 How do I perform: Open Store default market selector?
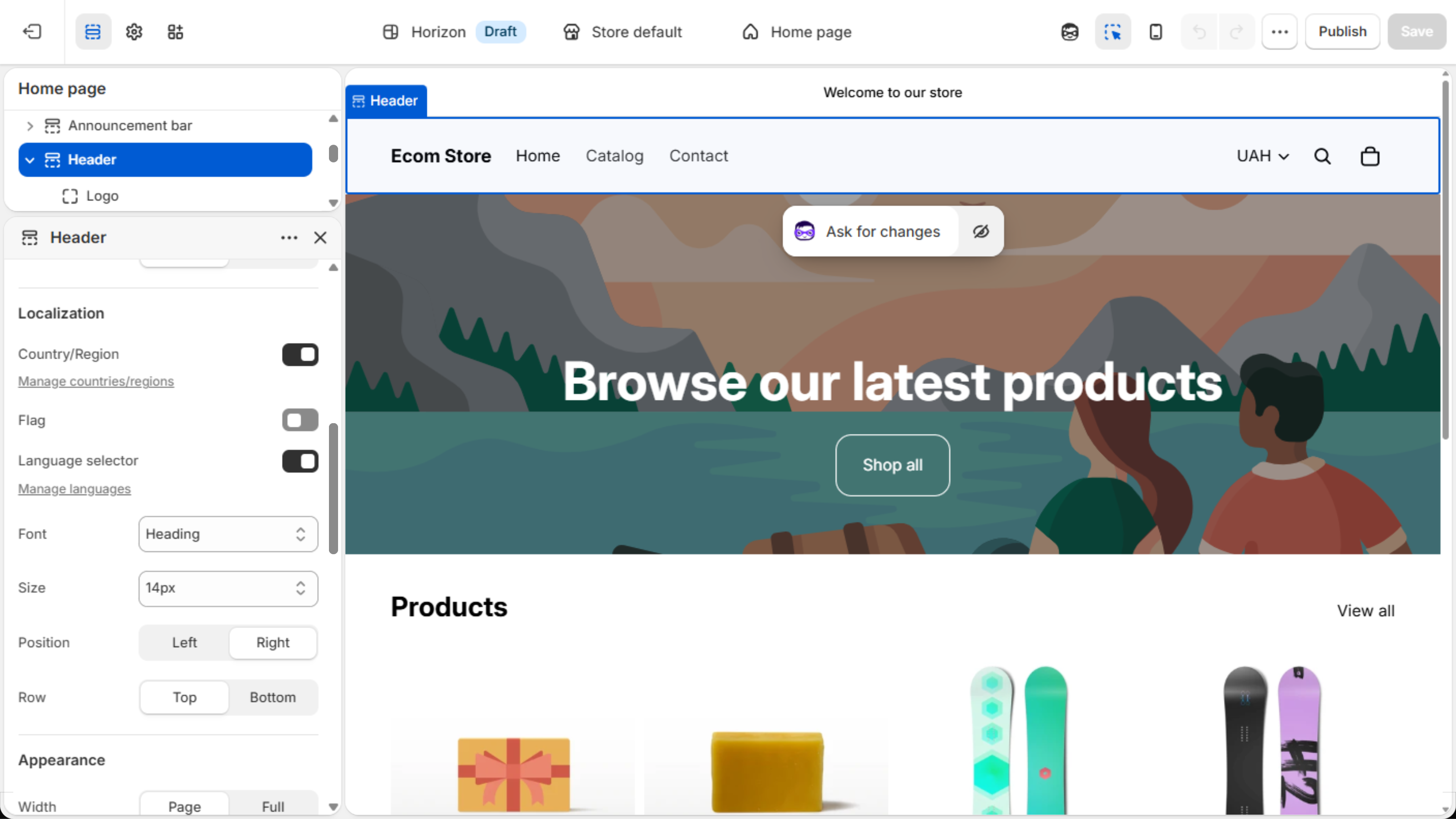pyautogui.click(x=622, y=32)
